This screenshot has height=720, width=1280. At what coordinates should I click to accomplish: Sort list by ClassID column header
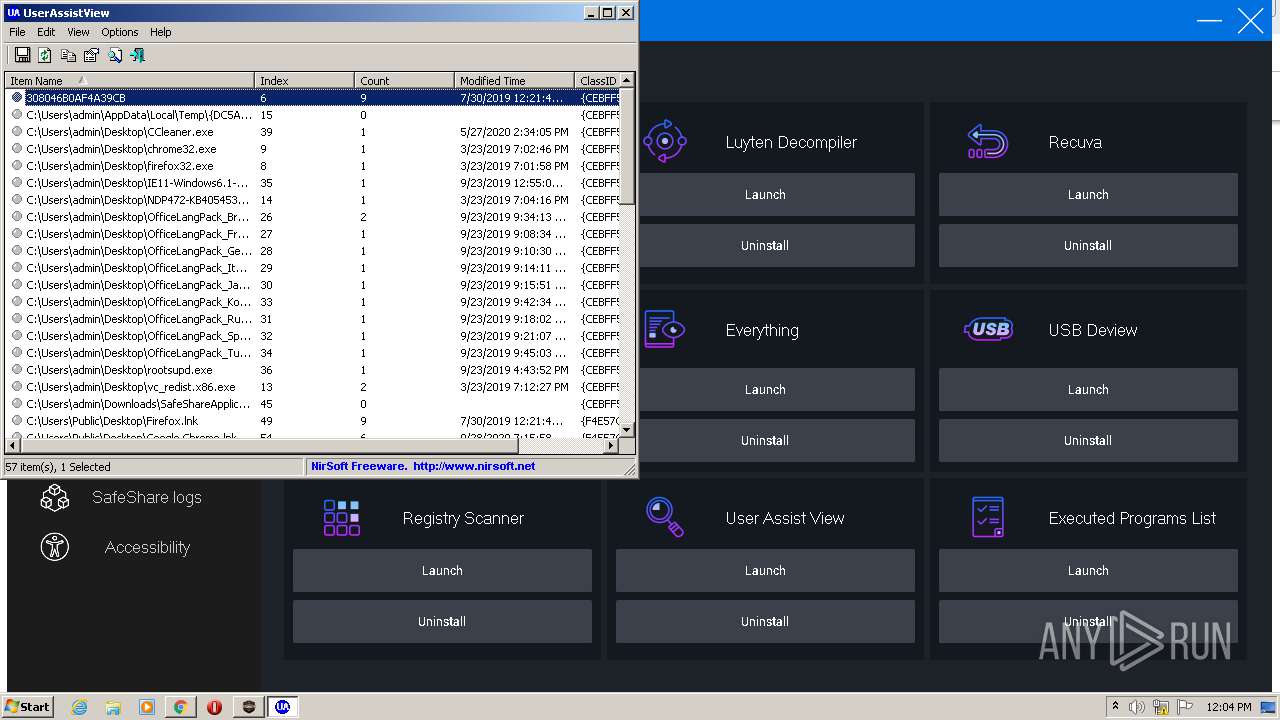[598, 81]
